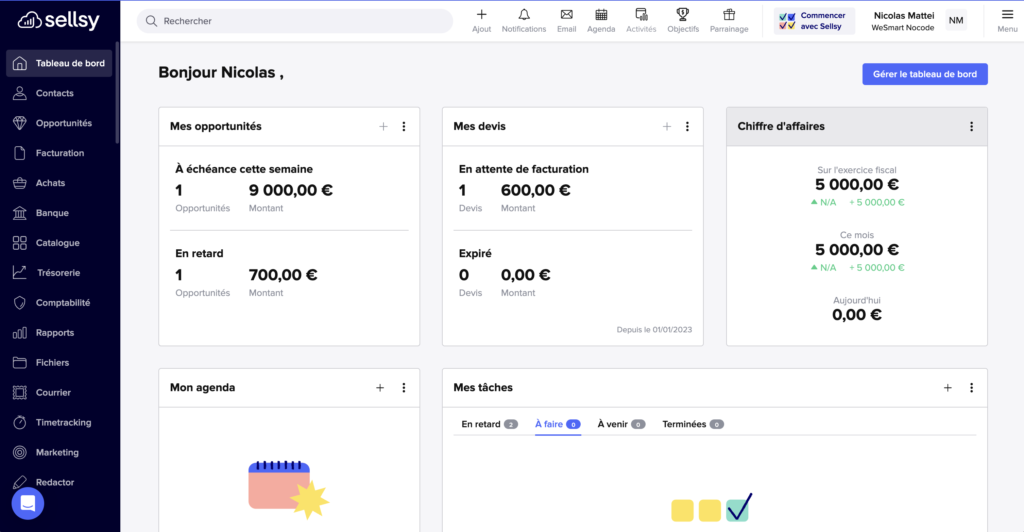Viewport: 1024px width, 532px height.
Task: Open the Parrainage gift icon
Action: pyautogui.click(x=729, y=15)
